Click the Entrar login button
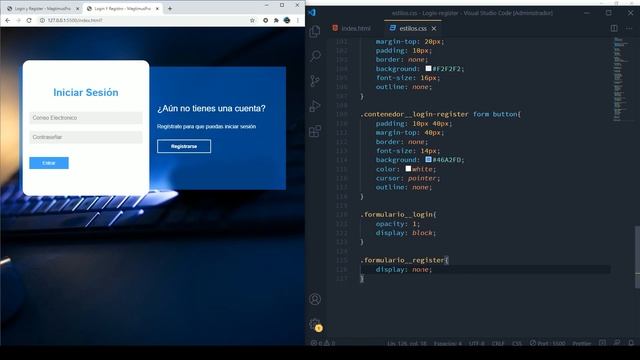640x360 pixels. point(49,163)
